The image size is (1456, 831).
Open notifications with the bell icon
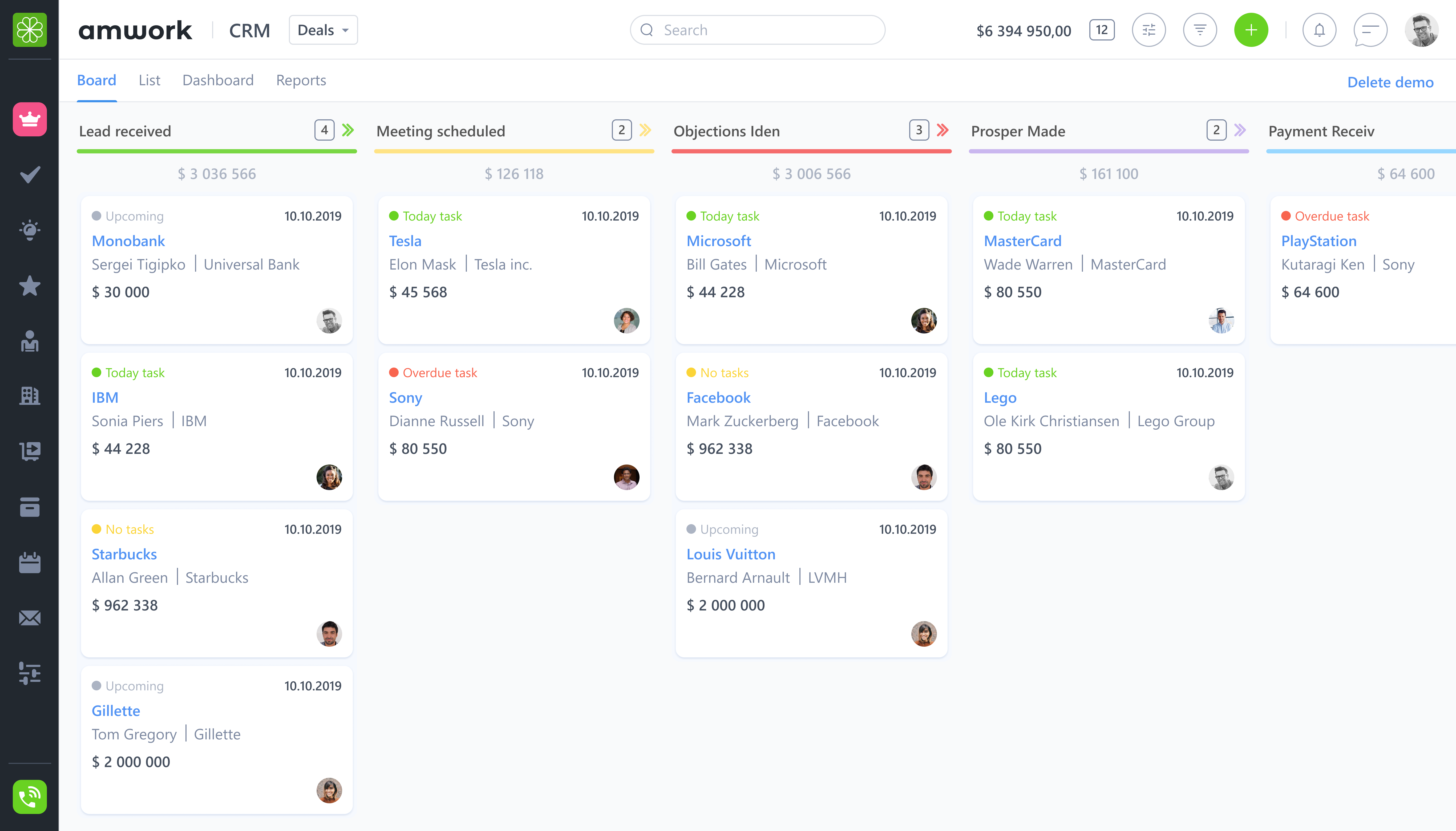click(1319, 30)
